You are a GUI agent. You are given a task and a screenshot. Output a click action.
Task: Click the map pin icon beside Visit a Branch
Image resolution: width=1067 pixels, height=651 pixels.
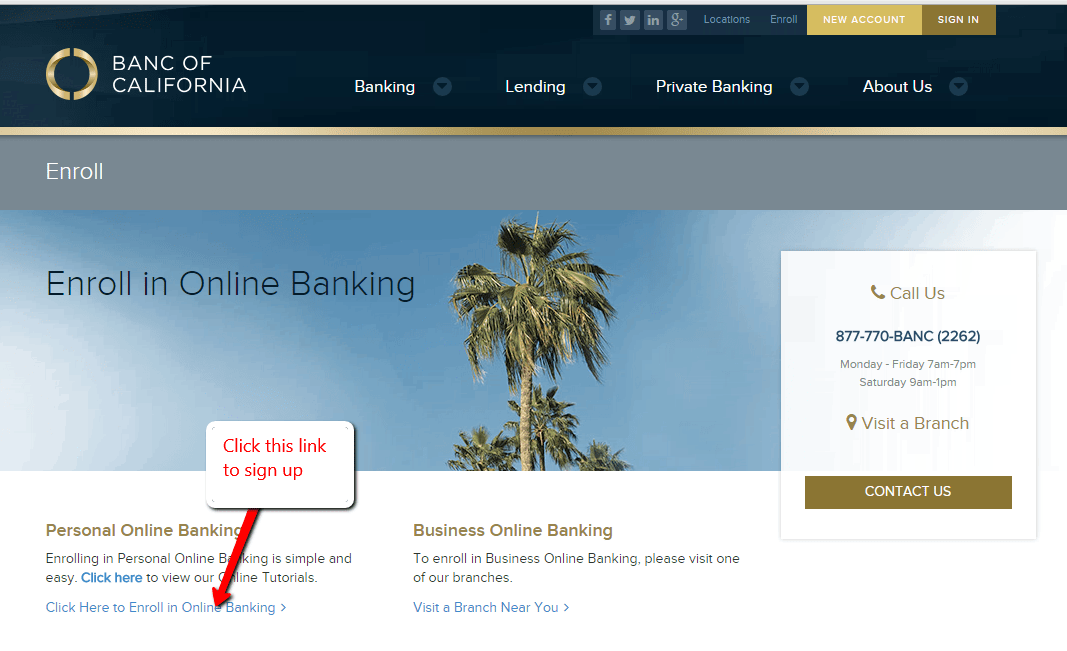(x=851, y=422)
